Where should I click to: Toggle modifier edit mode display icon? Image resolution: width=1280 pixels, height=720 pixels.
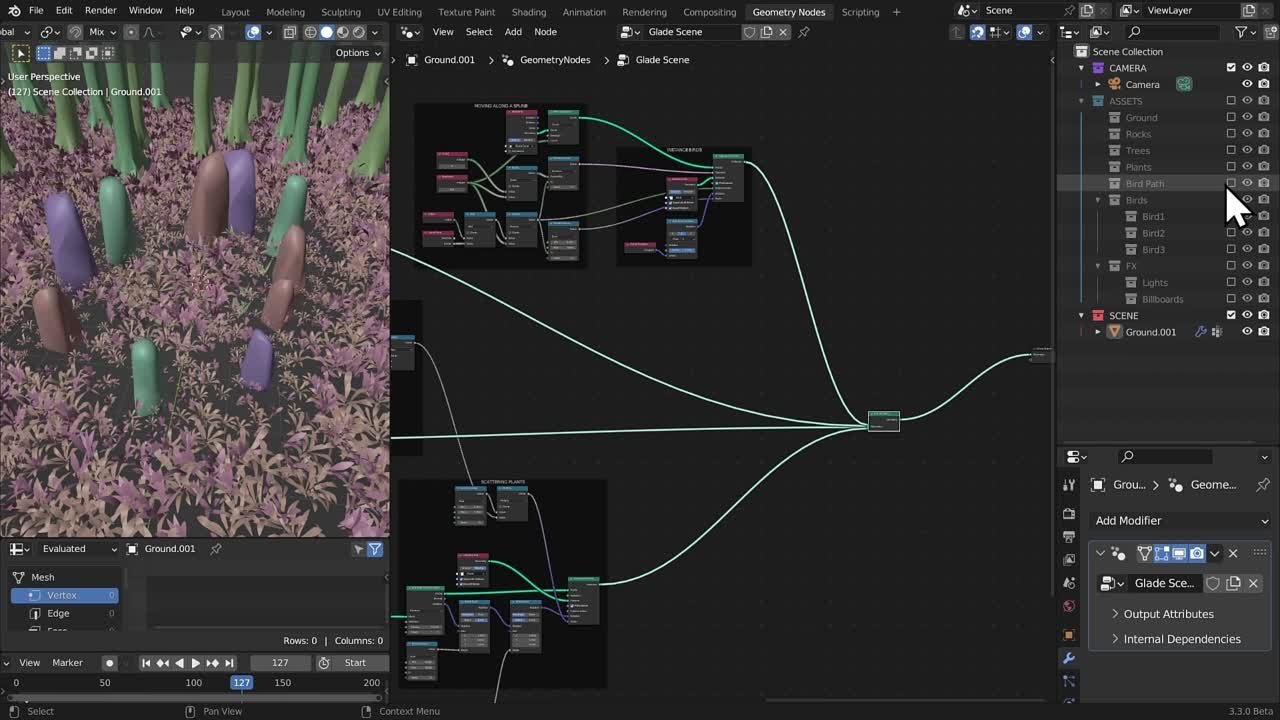click(1162, 553)
